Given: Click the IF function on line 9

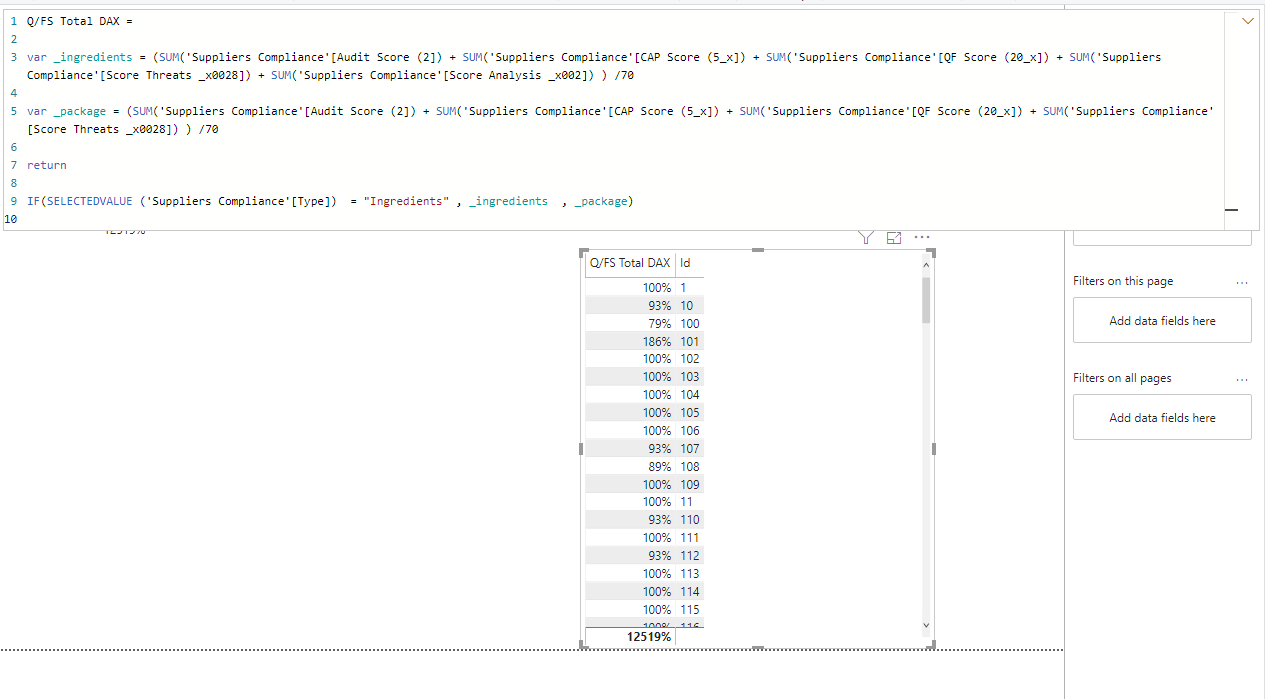Looking at the screenshot, I should 33,201.
